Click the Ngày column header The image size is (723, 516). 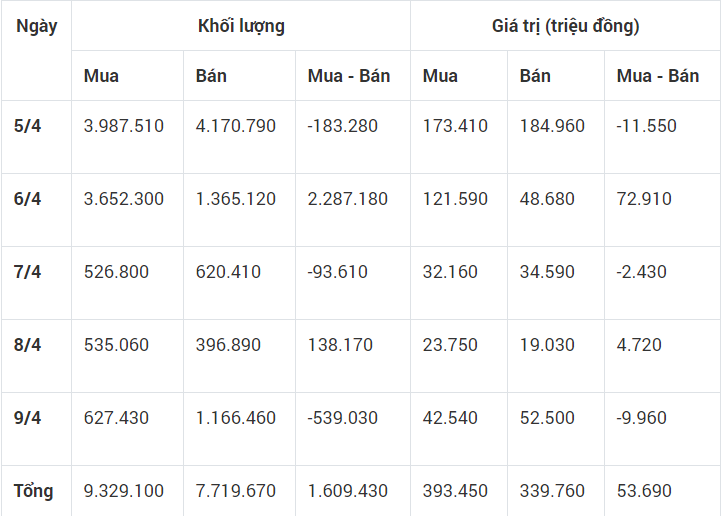(x=36, y=26)
